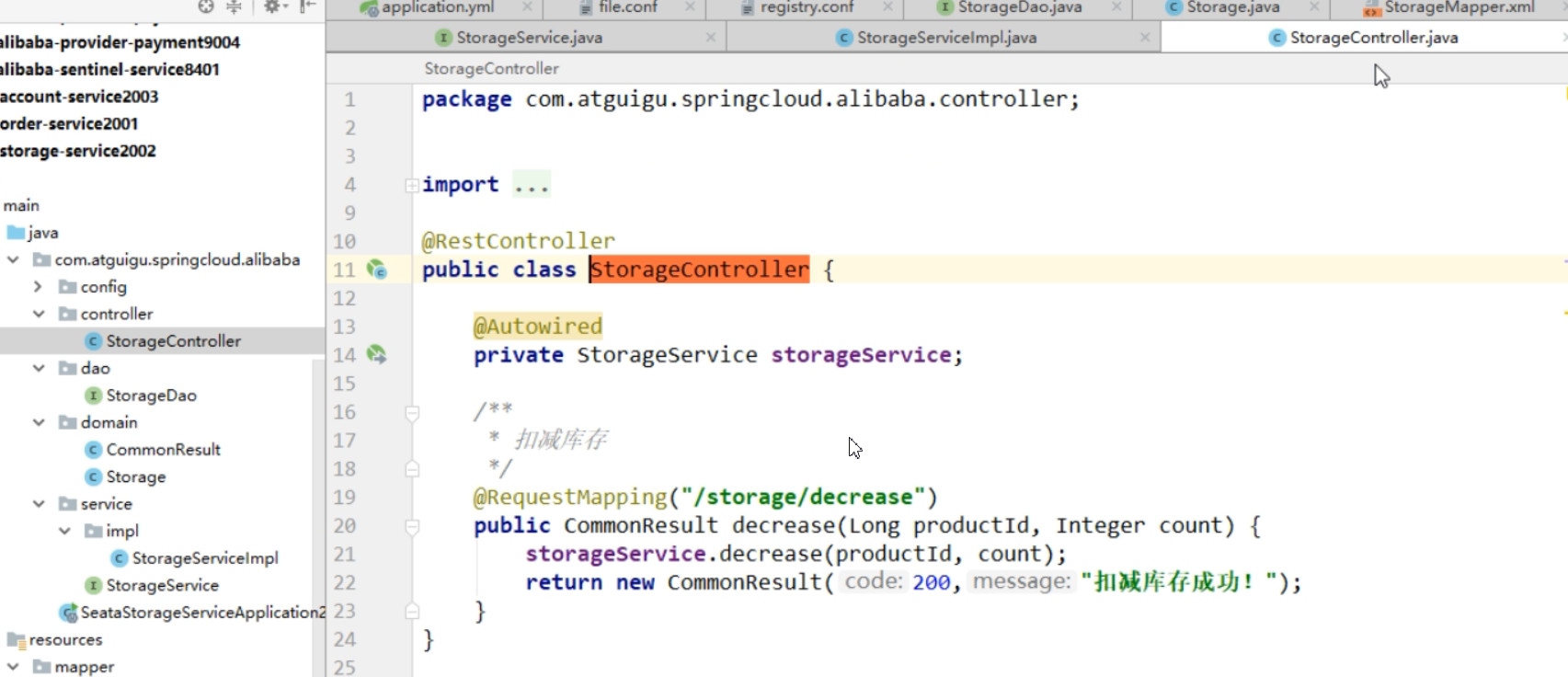Select alibaba-provider-payment9004 module
Screen dimensions: 1568x677
pos(120,42)
